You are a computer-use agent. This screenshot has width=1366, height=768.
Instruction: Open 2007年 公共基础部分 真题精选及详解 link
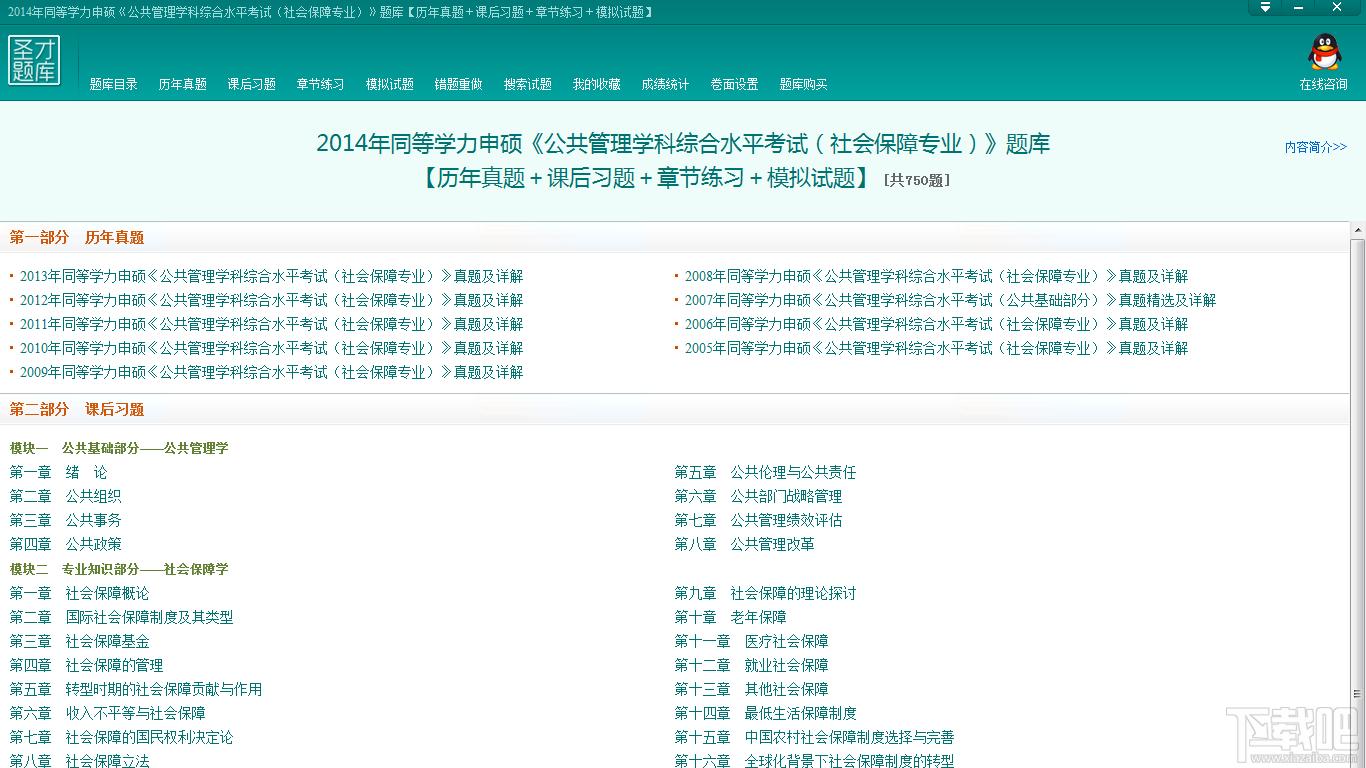tap(950, 301)
